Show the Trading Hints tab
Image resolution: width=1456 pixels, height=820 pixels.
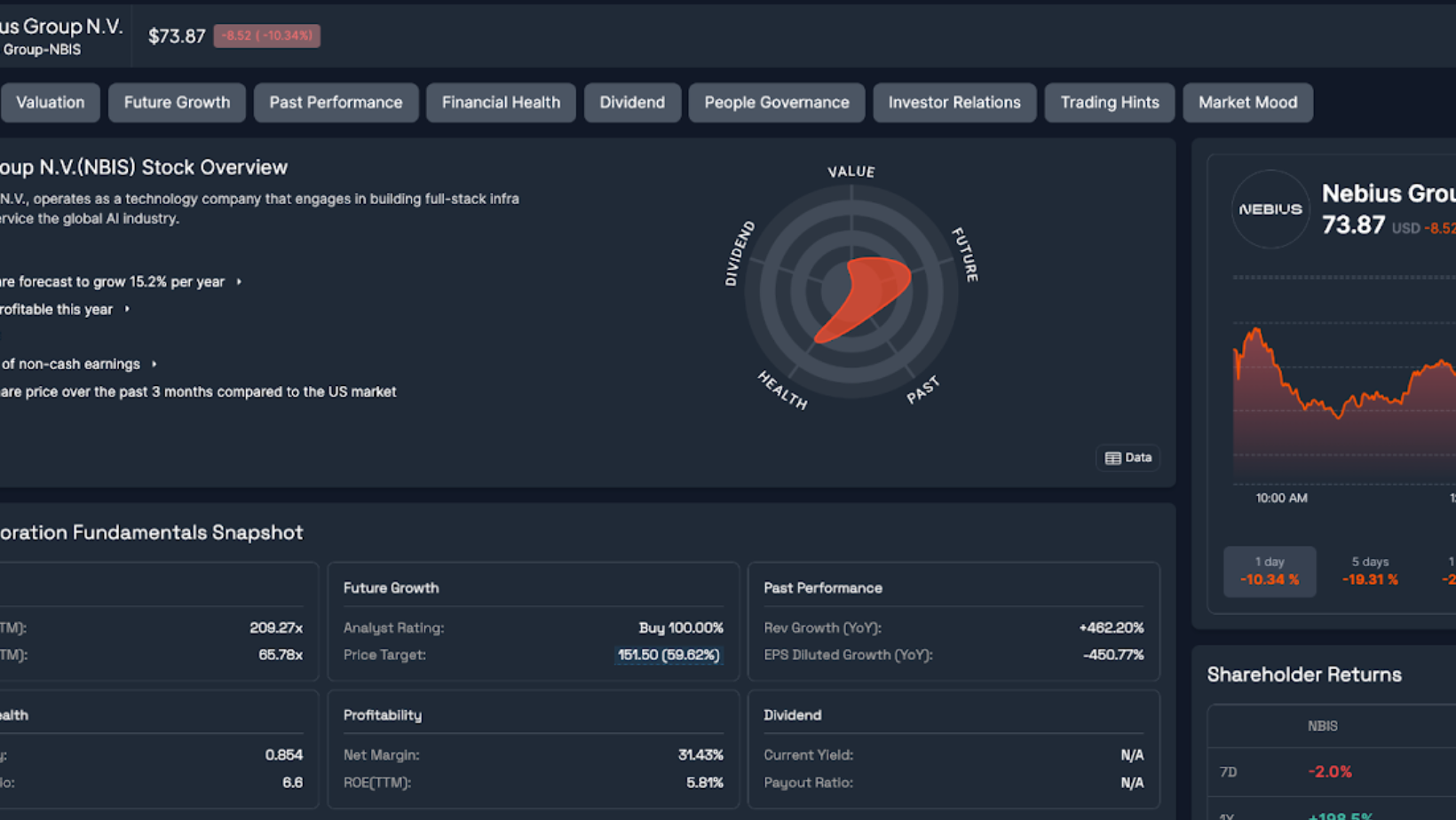click(x=1109, y=103)
